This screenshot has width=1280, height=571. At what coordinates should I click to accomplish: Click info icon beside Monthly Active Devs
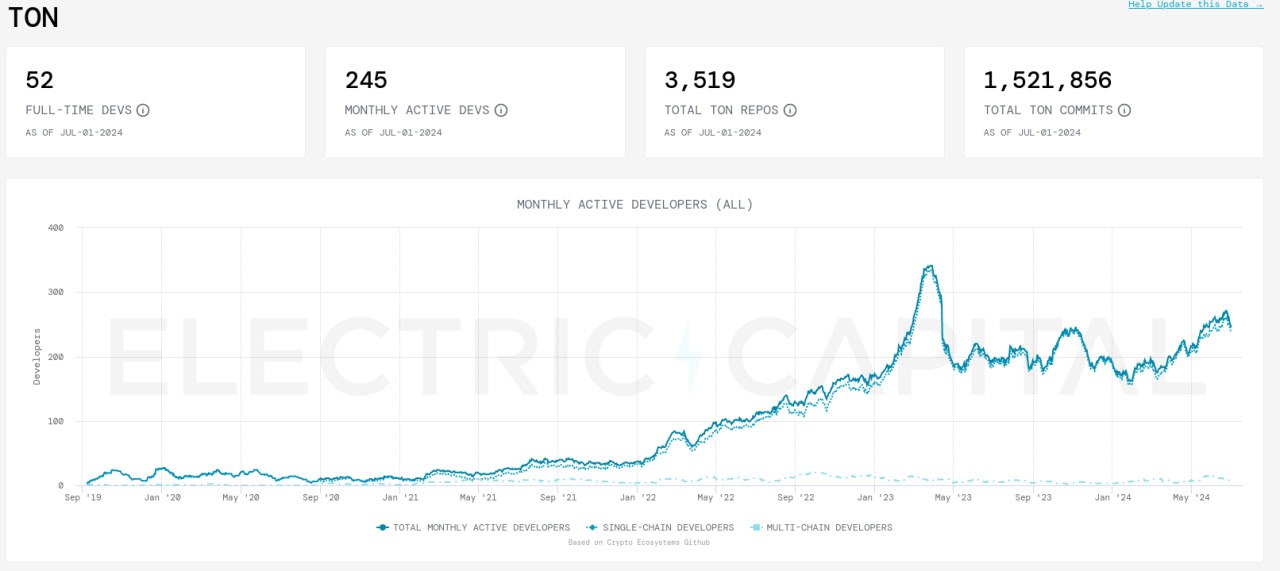tap(501, 110)
